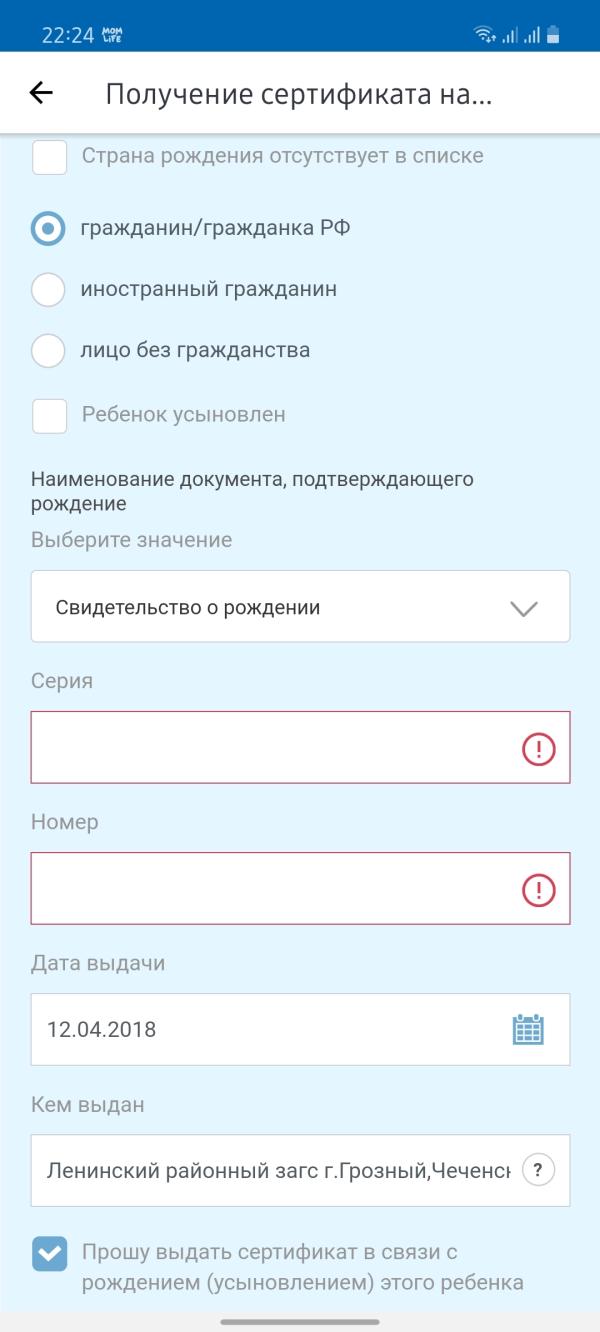Image resolution: width=600 pixels, height=1332 pixels.
Task: Tap the Номер input field
Action: (270, 888)
